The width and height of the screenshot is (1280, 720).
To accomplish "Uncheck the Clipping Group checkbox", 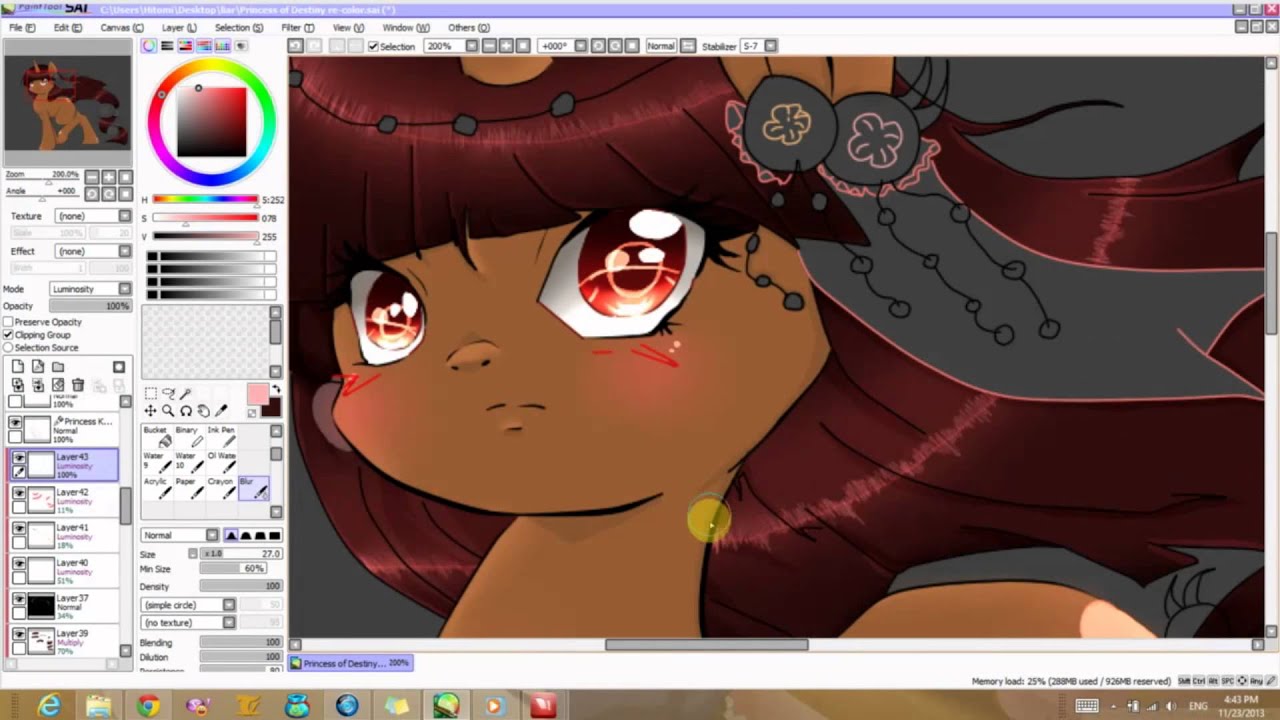I will pos(8,335).
